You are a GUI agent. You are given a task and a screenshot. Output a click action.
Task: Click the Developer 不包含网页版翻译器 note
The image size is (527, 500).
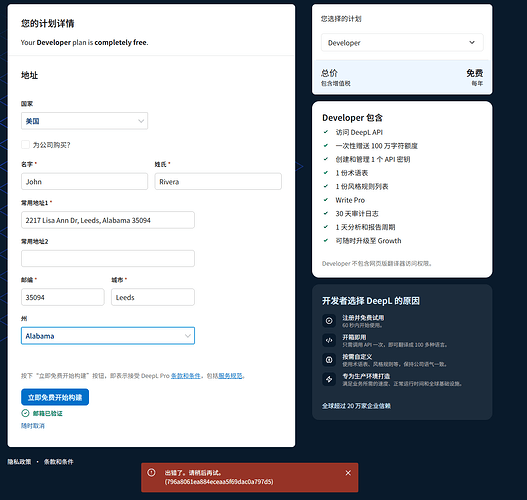pyautogui.click(x=377, y=263)
